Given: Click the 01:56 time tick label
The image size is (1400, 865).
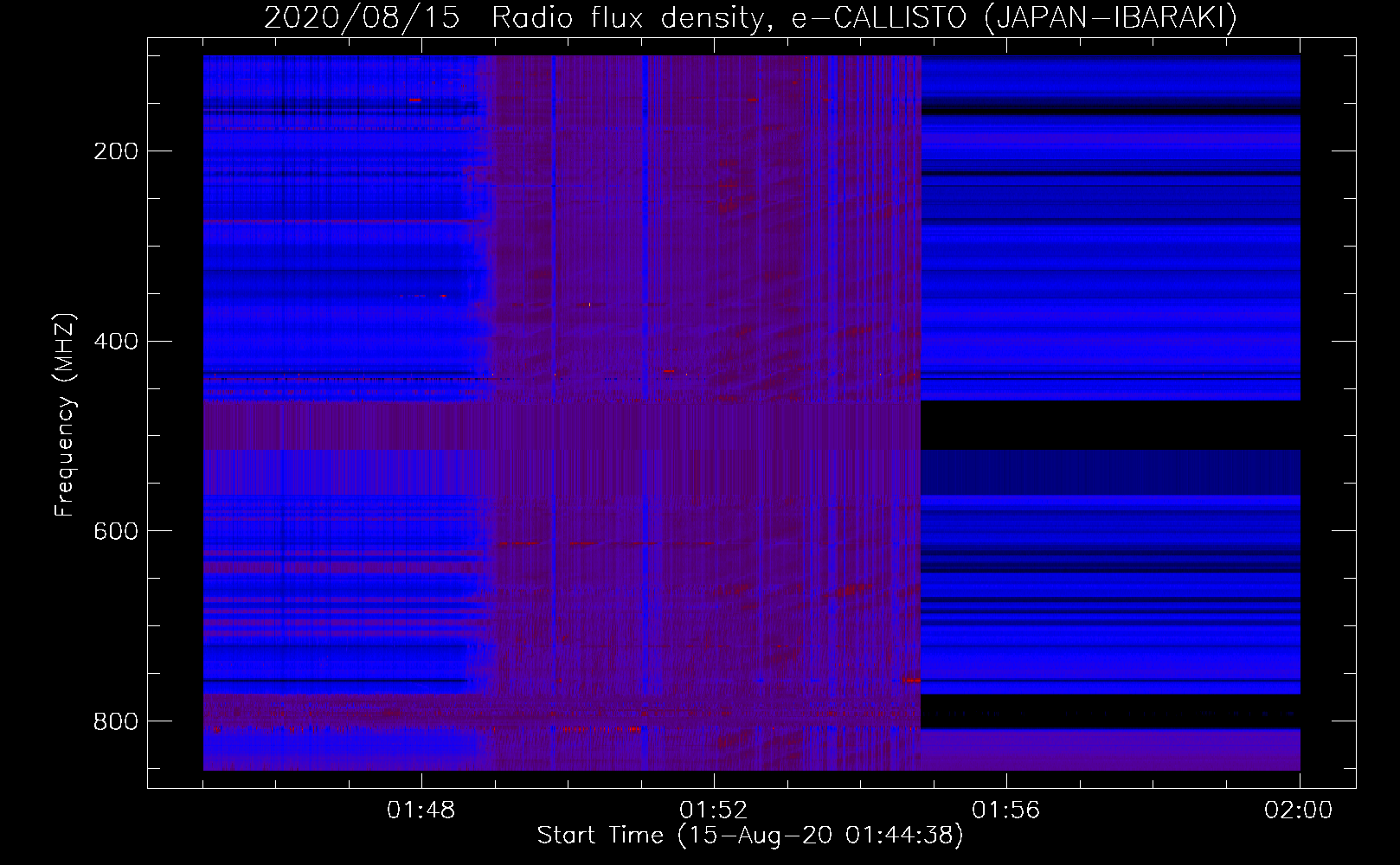Looking at the screenshot, I should click(1006, 811).
